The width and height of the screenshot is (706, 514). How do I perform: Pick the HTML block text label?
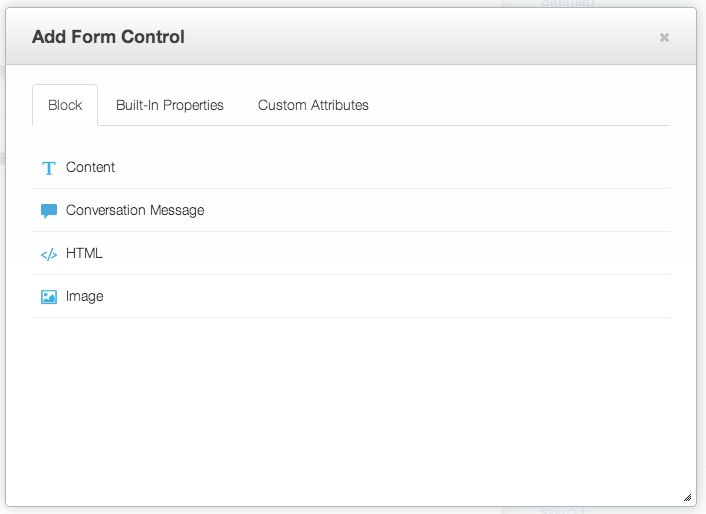click(84, 253)
